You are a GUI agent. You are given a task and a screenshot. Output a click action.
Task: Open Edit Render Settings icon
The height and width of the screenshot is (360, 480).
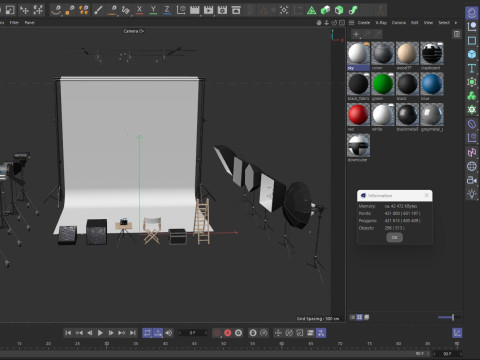coord(222,10)
